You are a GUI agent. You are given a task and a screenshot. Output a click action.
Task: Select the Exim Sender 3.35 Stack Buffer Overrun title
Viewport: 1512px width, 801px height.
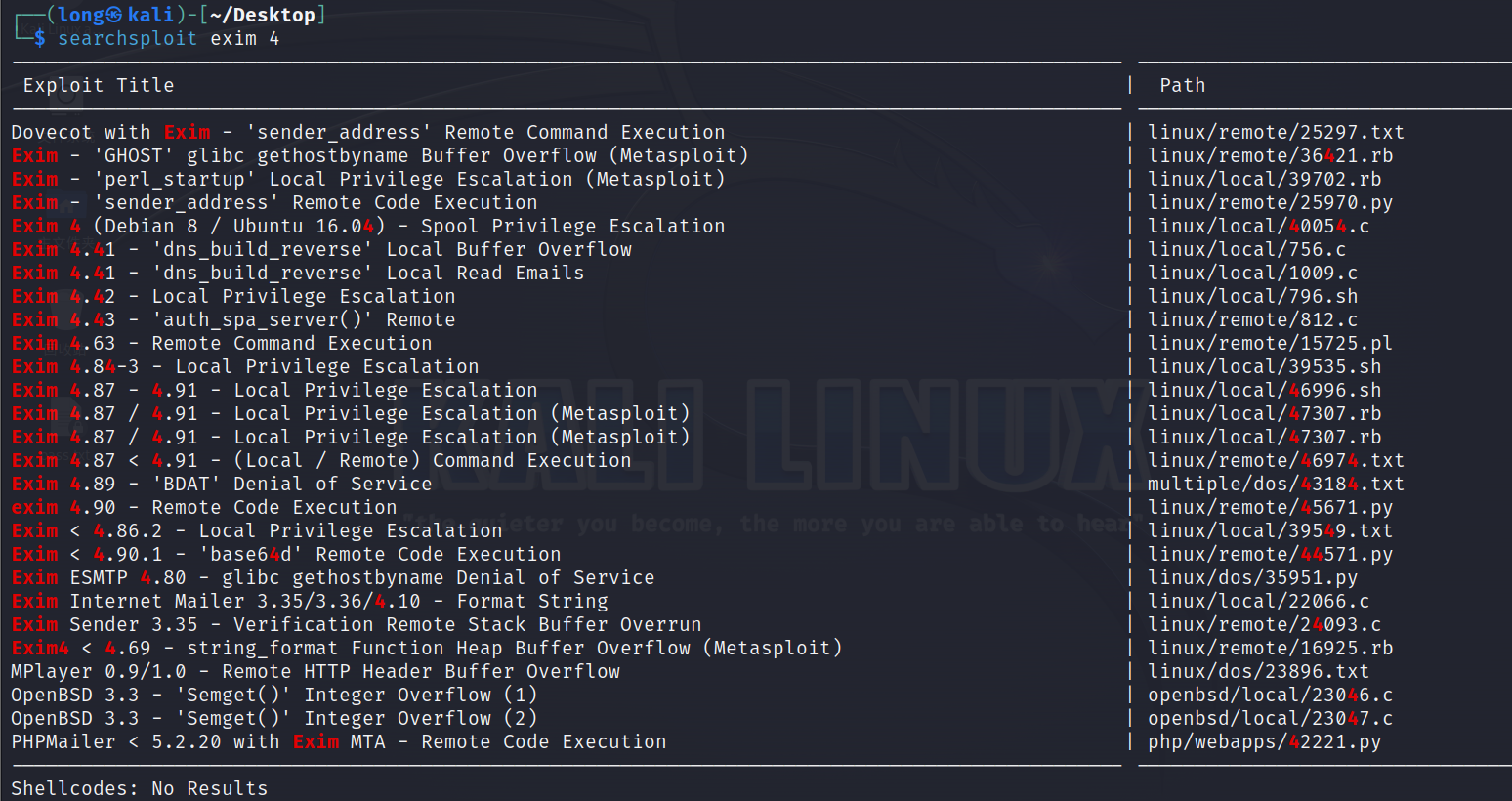click(357, 624)
